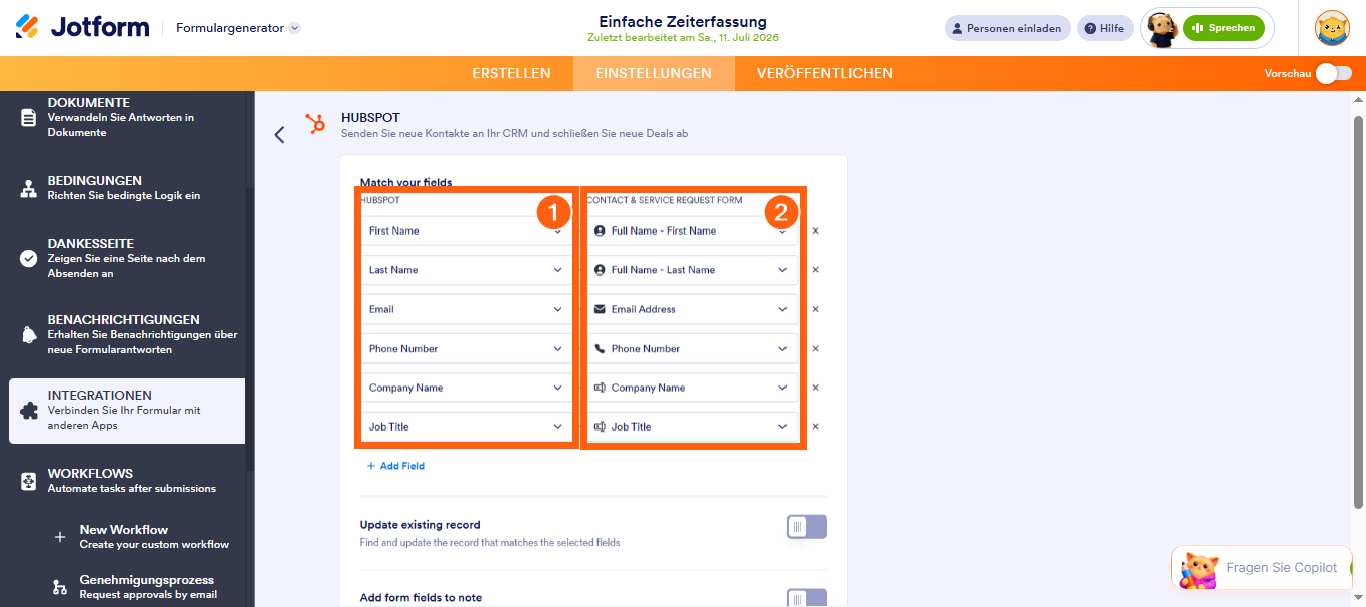Click the Copilot cat icon
The height and width of the screenshot is (607, 1366).
pos(1197,570)
